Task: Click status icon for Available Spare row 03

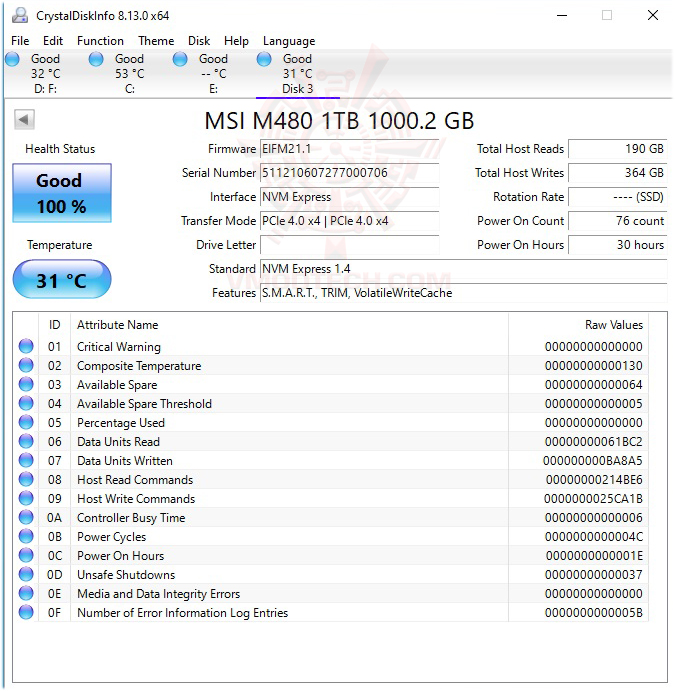Action: (26, 384)
